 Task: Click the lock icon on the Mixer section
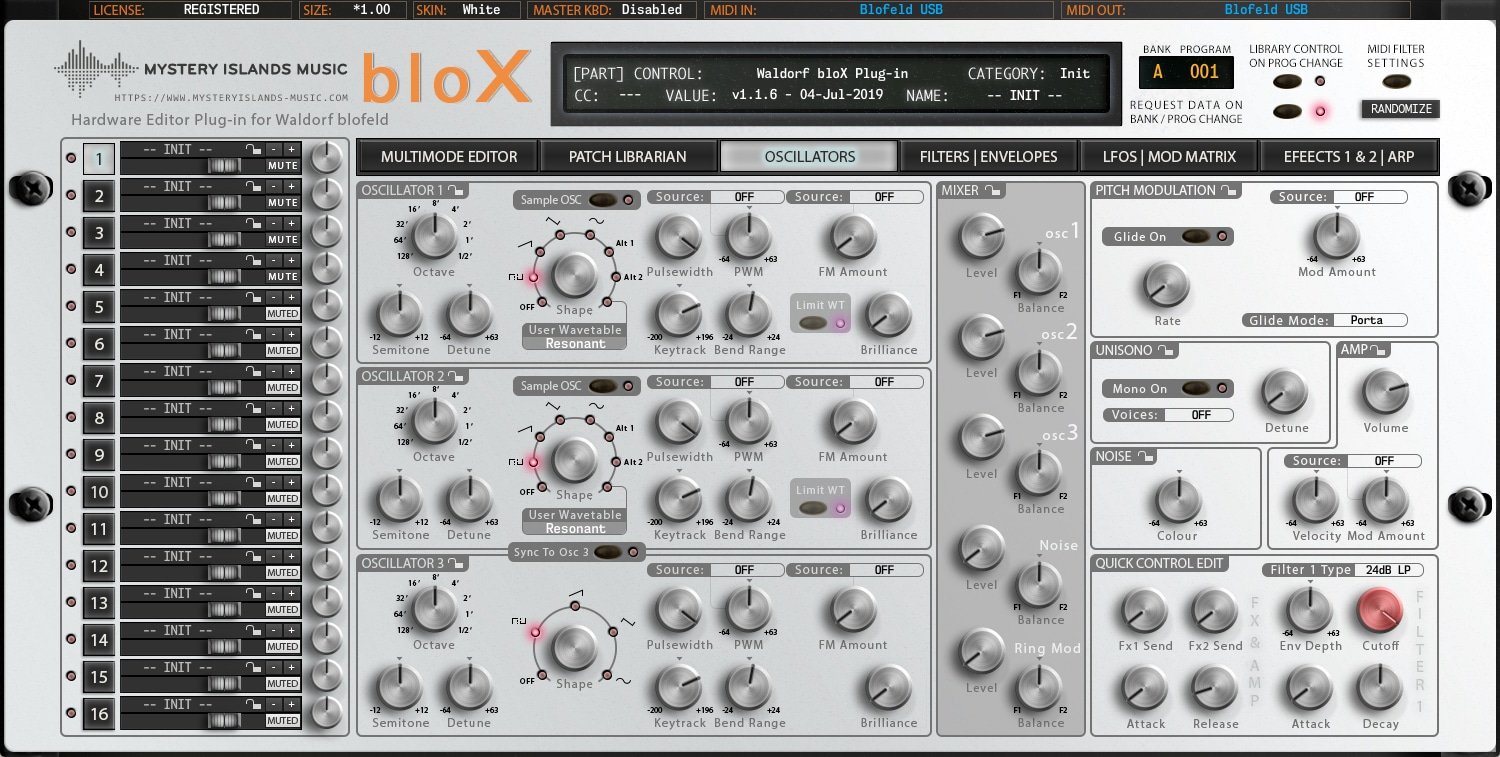coord(991,190)
